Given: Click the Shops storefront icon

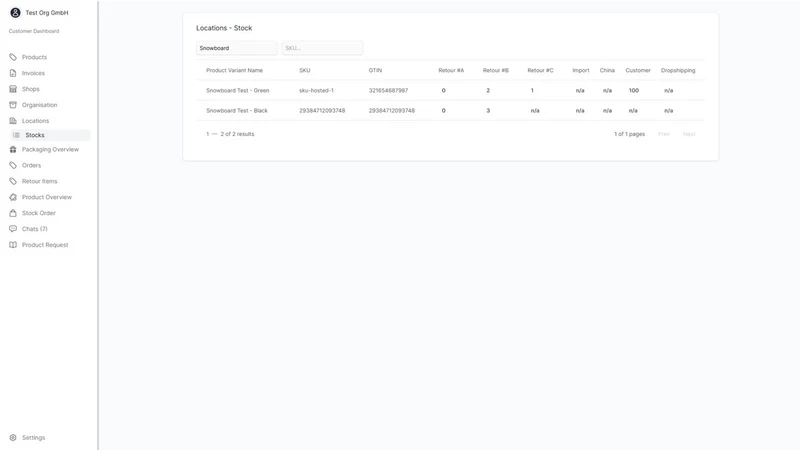Looking at the screenshot, I should pos(13,89).
